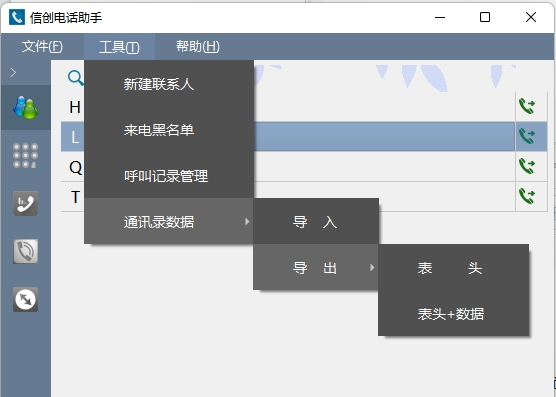Call contact in row Q
The image size is (556, 397).
[x=527, y=166]
